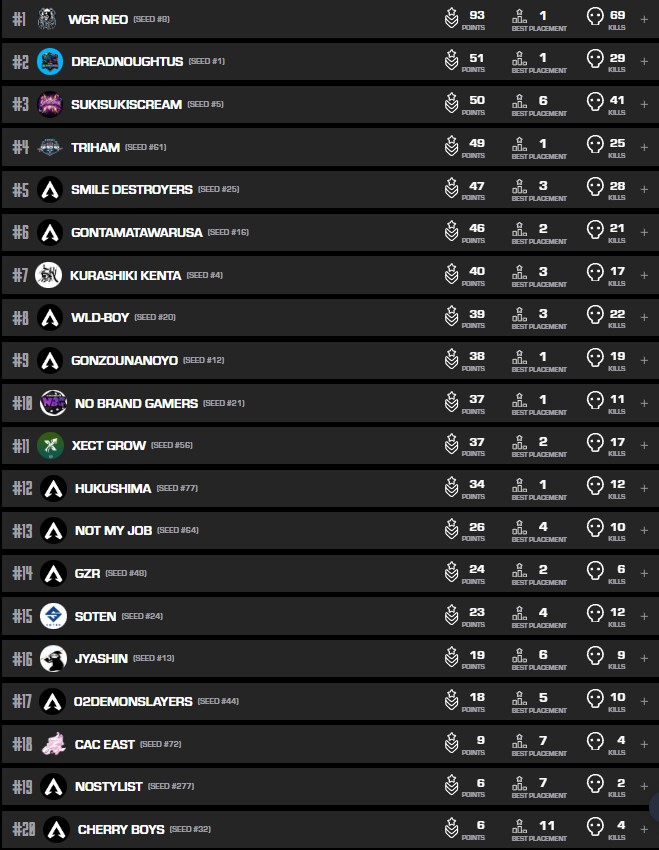Click the SUKISUKISCREAM team logo
Screen dimensions: 659x850
50,104
